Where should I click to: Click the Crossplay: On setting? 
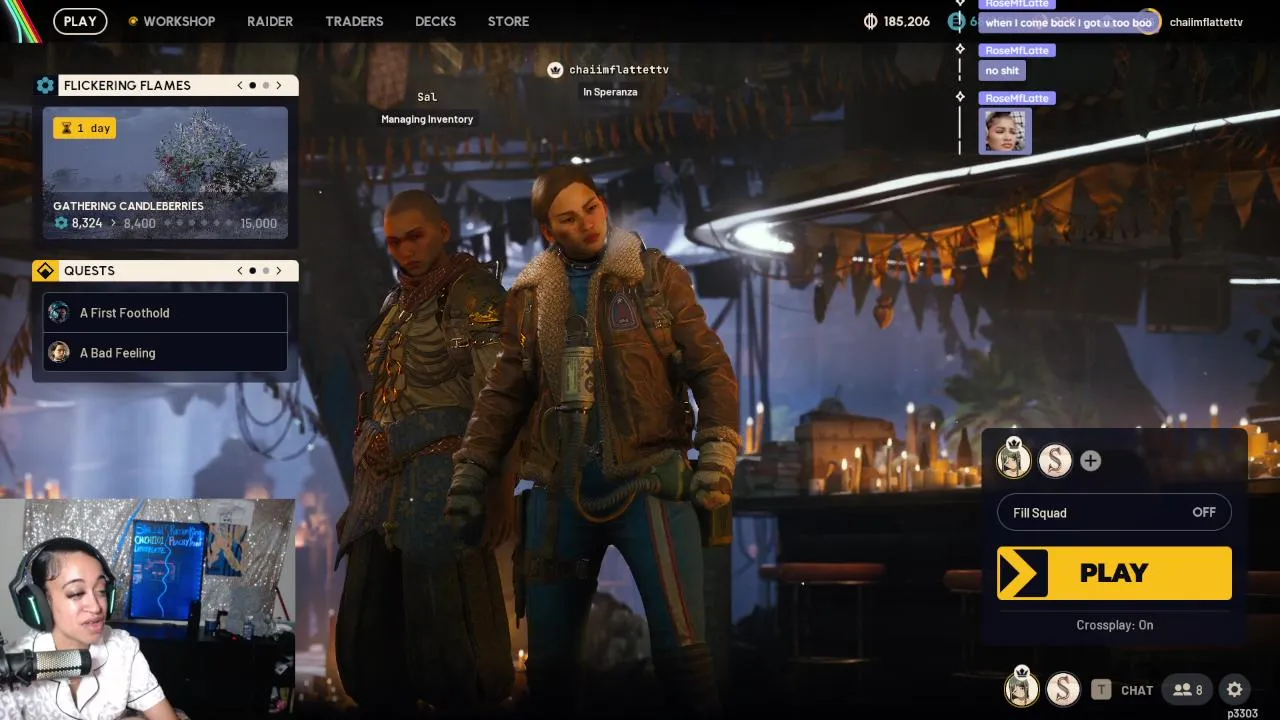(1114, 625)
